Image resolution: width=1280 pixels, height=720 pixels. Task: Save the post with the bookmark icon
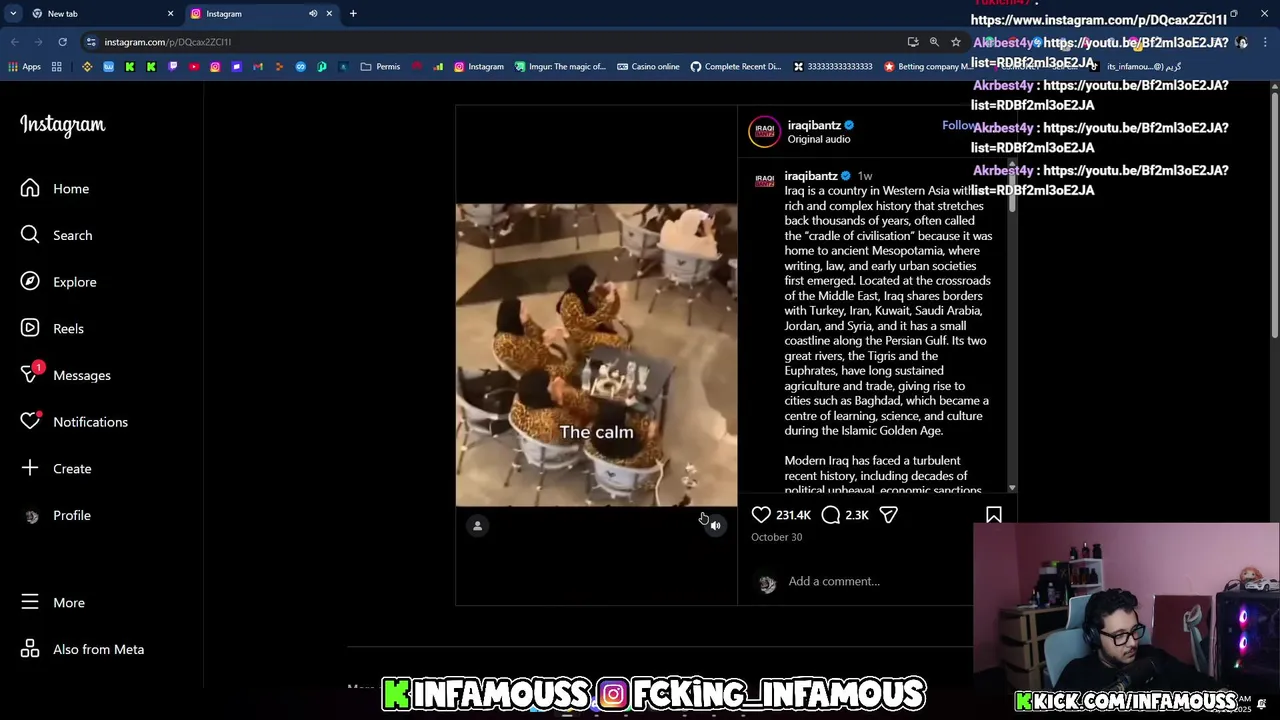click(x=993, y=514)
